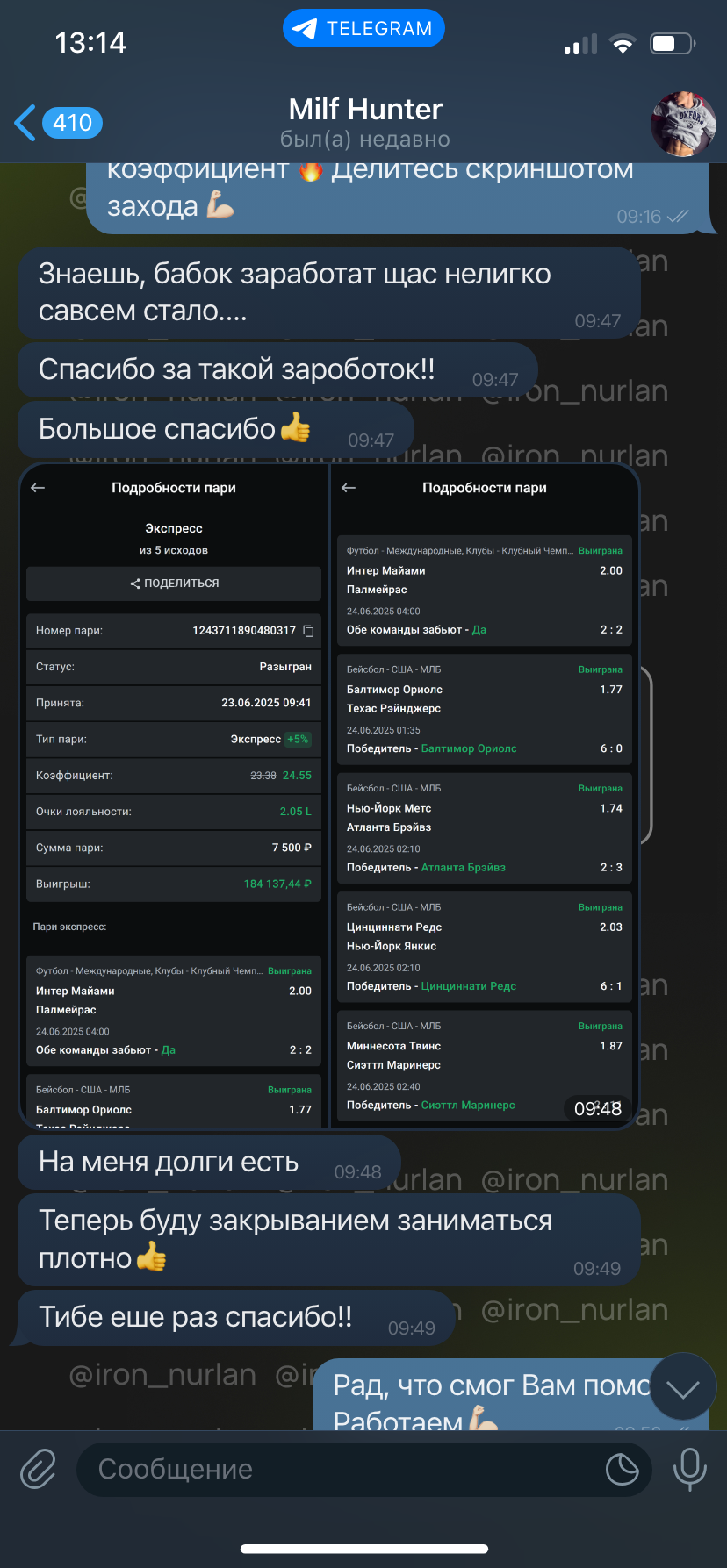Viewport: 727px width, 1568px height.
Task: Tap message 'Большое спасибо'
Action: [215, 430]
